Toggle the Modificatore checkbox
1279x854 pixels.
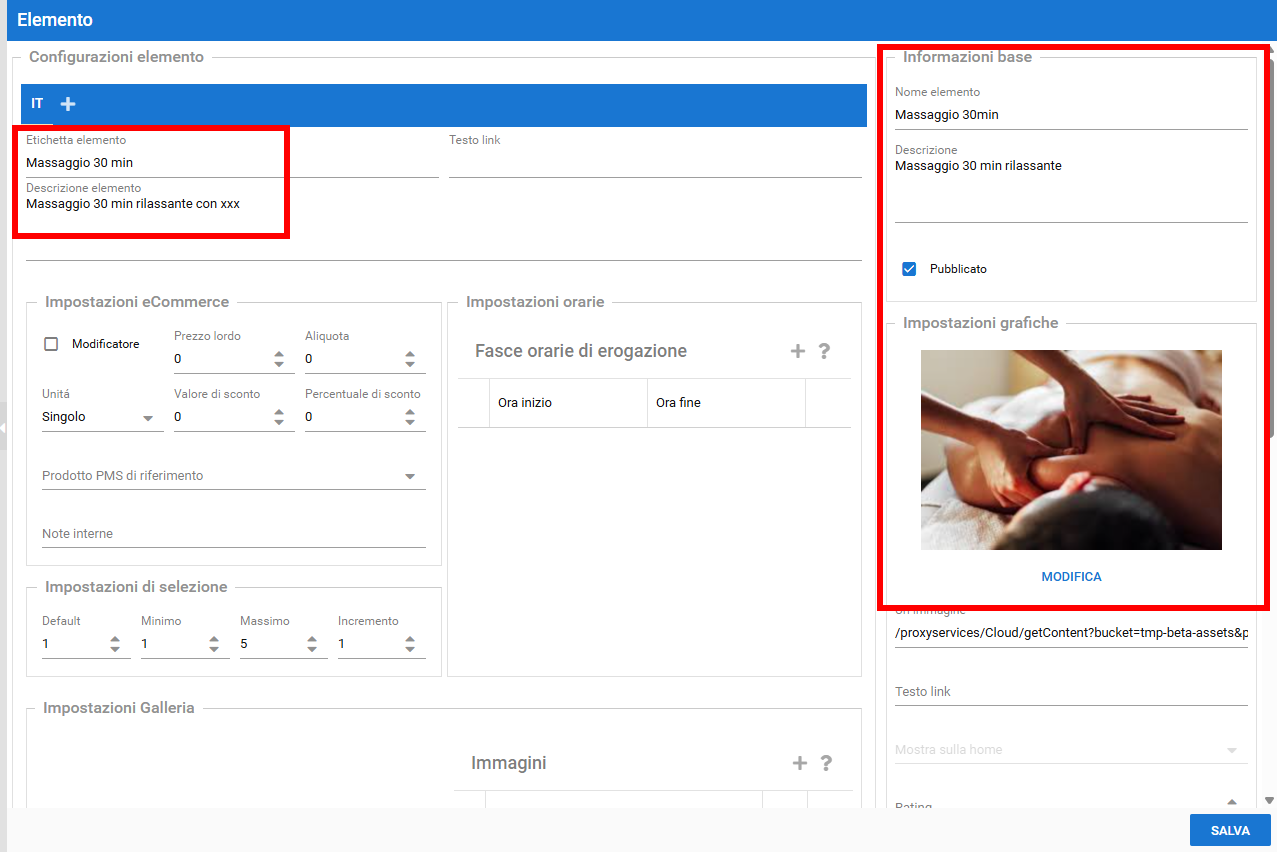(x=51, y=344)
